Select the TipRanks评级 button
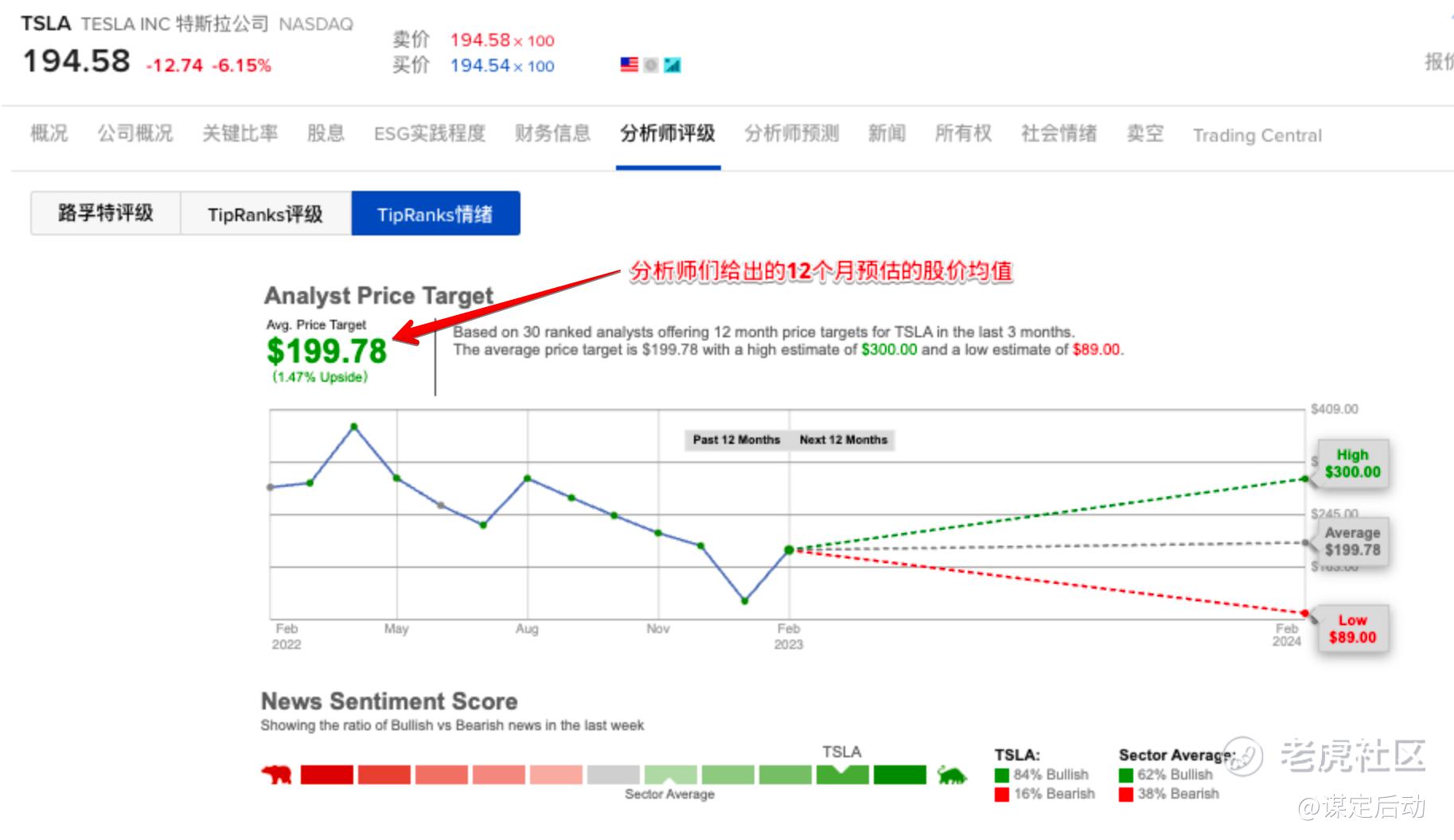 (x=266, y=213)
